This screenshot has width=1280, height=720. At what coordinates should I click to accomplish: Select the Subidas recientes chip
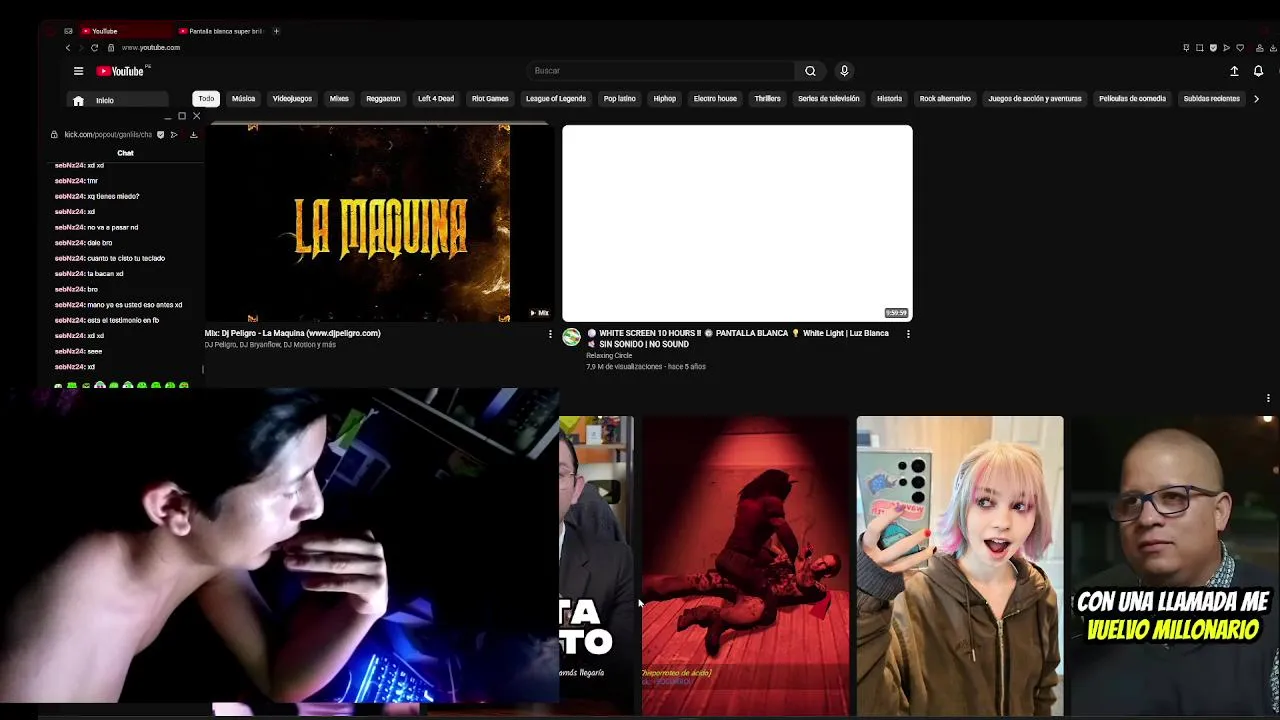pyautogui.click(x=1211, y=99)
